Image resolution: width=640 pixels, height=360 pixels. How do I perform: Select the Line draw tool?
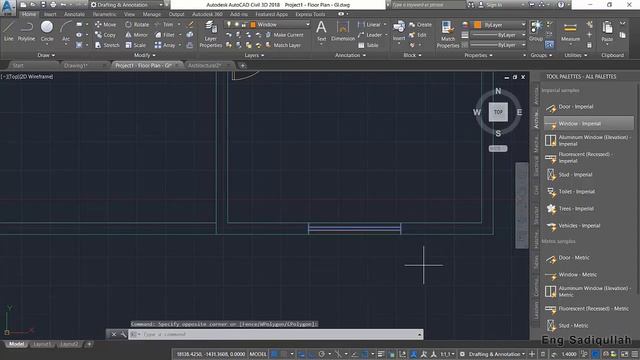coord(9,31)
